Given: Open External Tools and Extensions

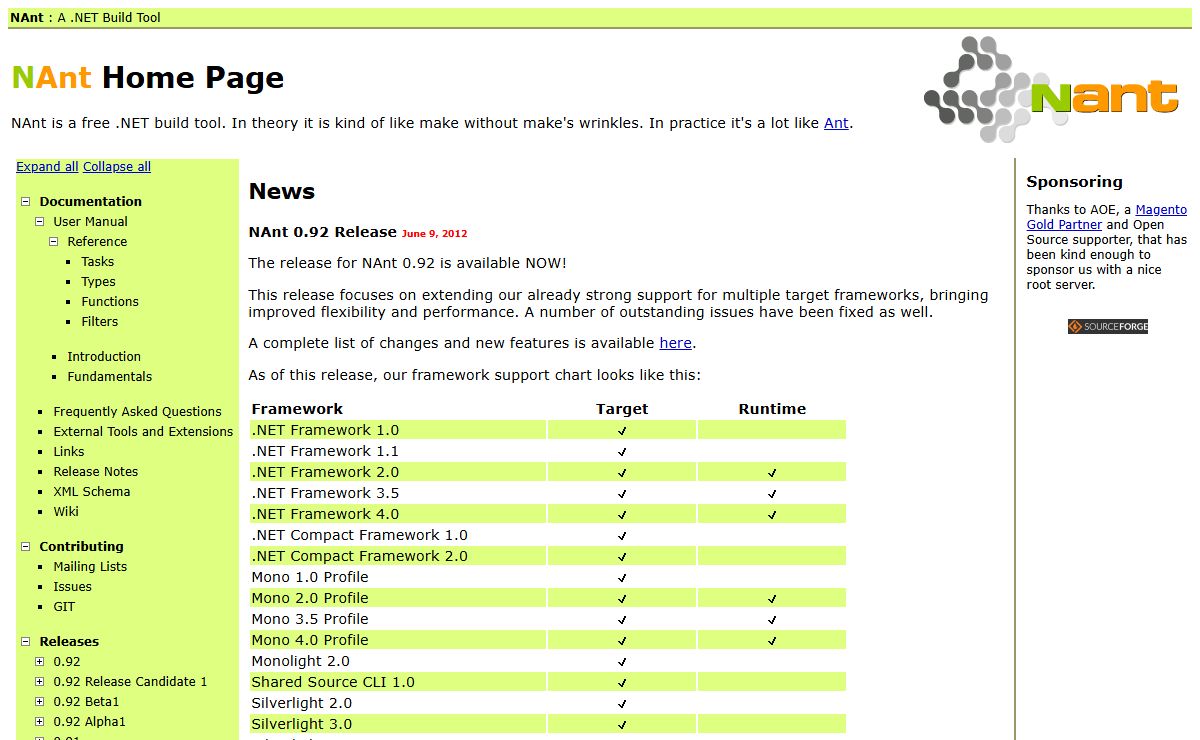Looking at the screenshot, I should click(x=143, y=431).
